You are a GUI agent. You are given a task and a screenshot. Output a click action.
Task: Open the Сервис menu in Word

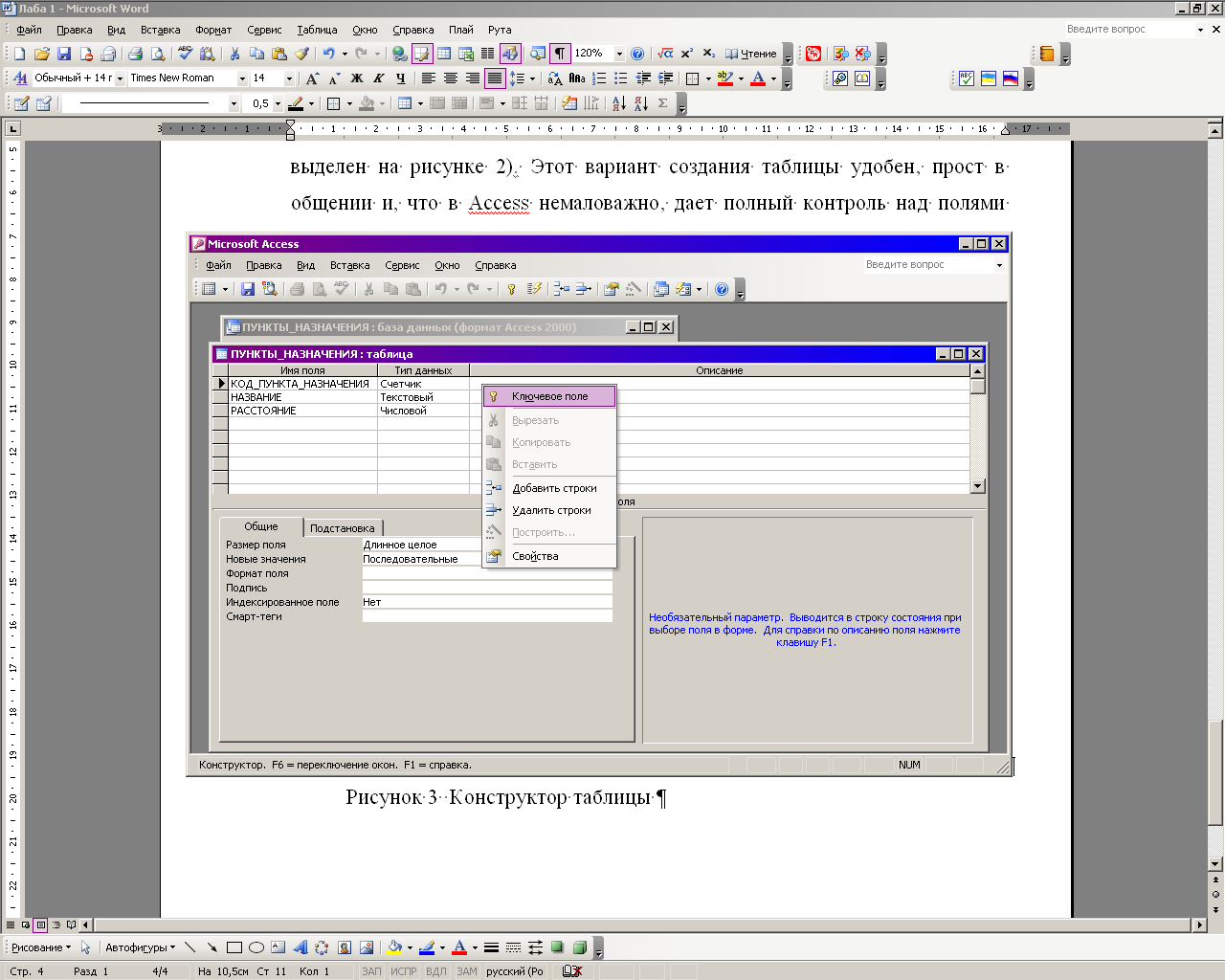point(264,30)
